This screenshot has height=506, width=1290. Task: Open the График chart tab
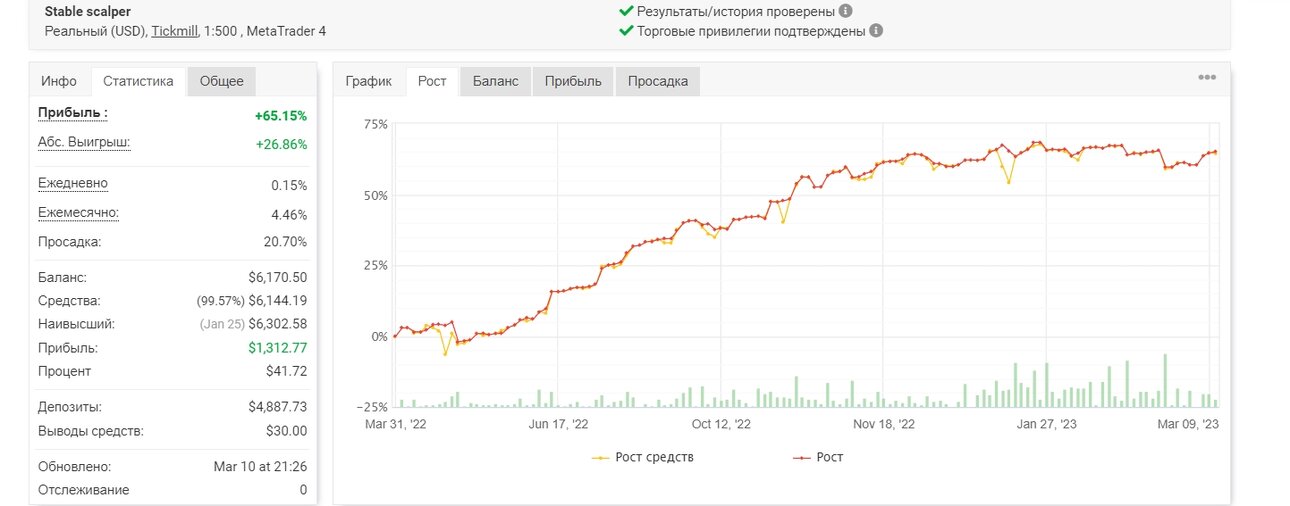(x=369, y=81)
